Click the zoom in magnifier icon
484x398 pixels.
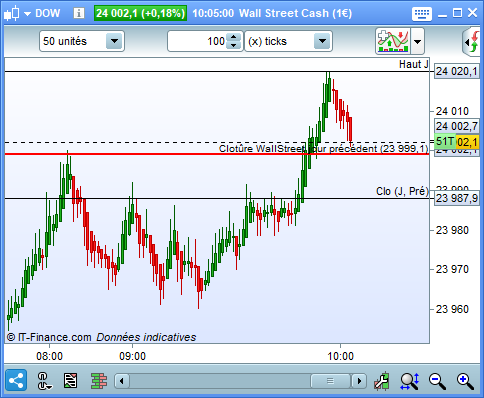click(x=465, y=381)
